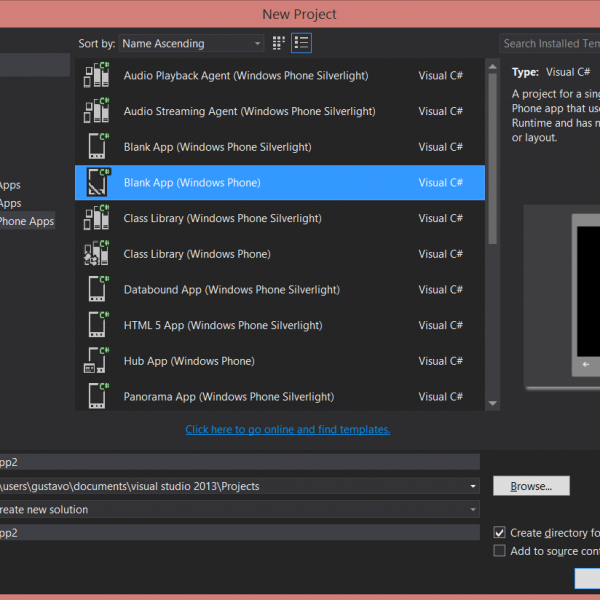Open the Create new solution dropdown

(x=473, y=509)
